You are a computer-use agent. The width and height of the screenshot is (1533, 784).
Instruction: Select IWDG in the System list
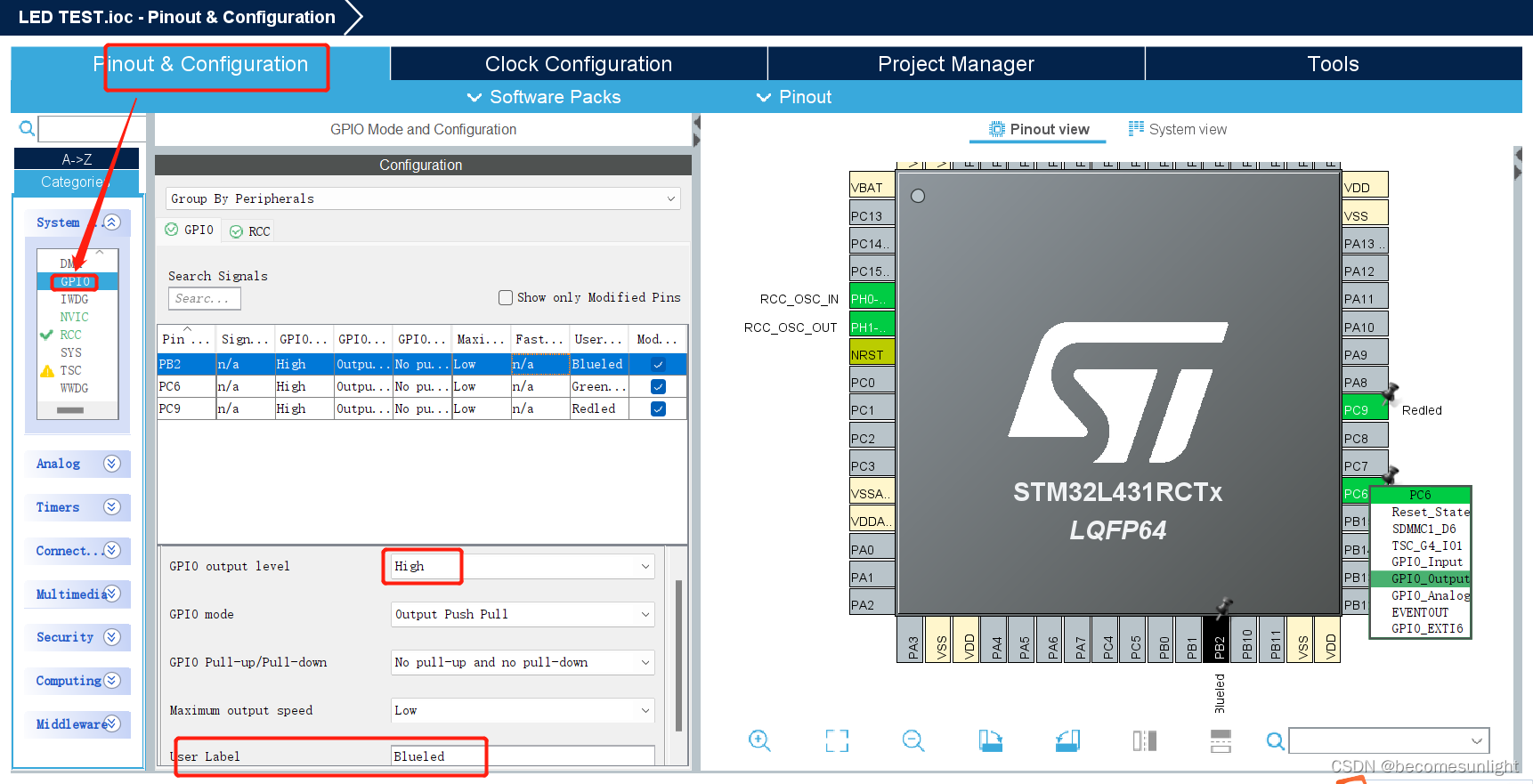pyautogui.click(x=74, y=299)
